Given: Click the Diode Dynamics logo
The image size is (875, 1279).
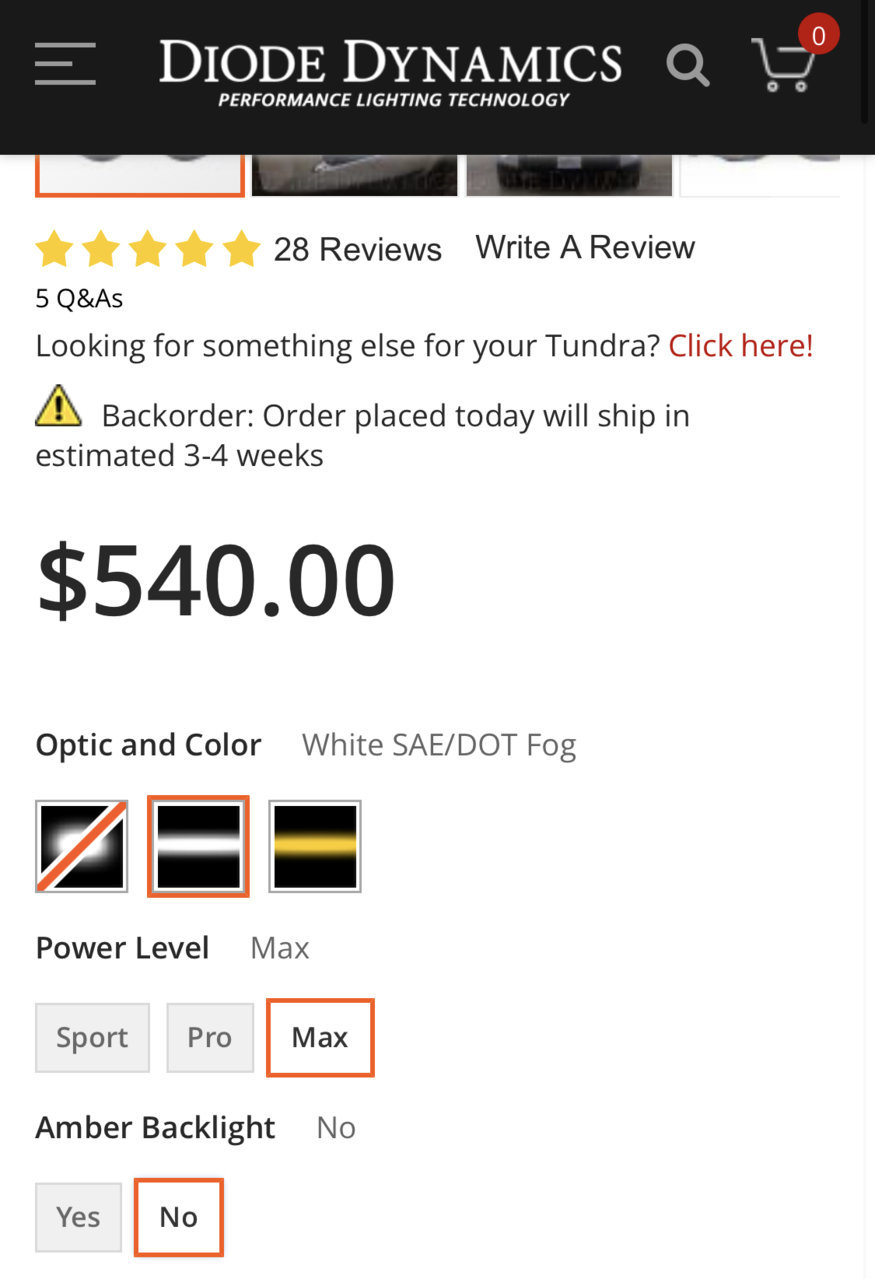Looking at the screenshot, I should (x=390, y=73).
